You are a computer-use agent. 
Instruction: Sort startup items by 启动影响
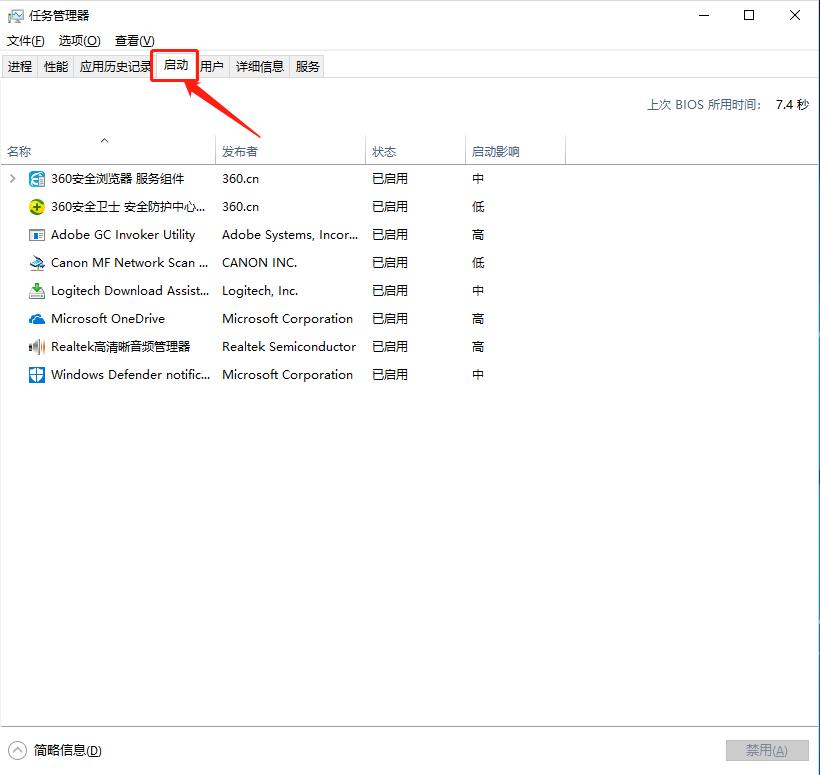pos(494,150)
